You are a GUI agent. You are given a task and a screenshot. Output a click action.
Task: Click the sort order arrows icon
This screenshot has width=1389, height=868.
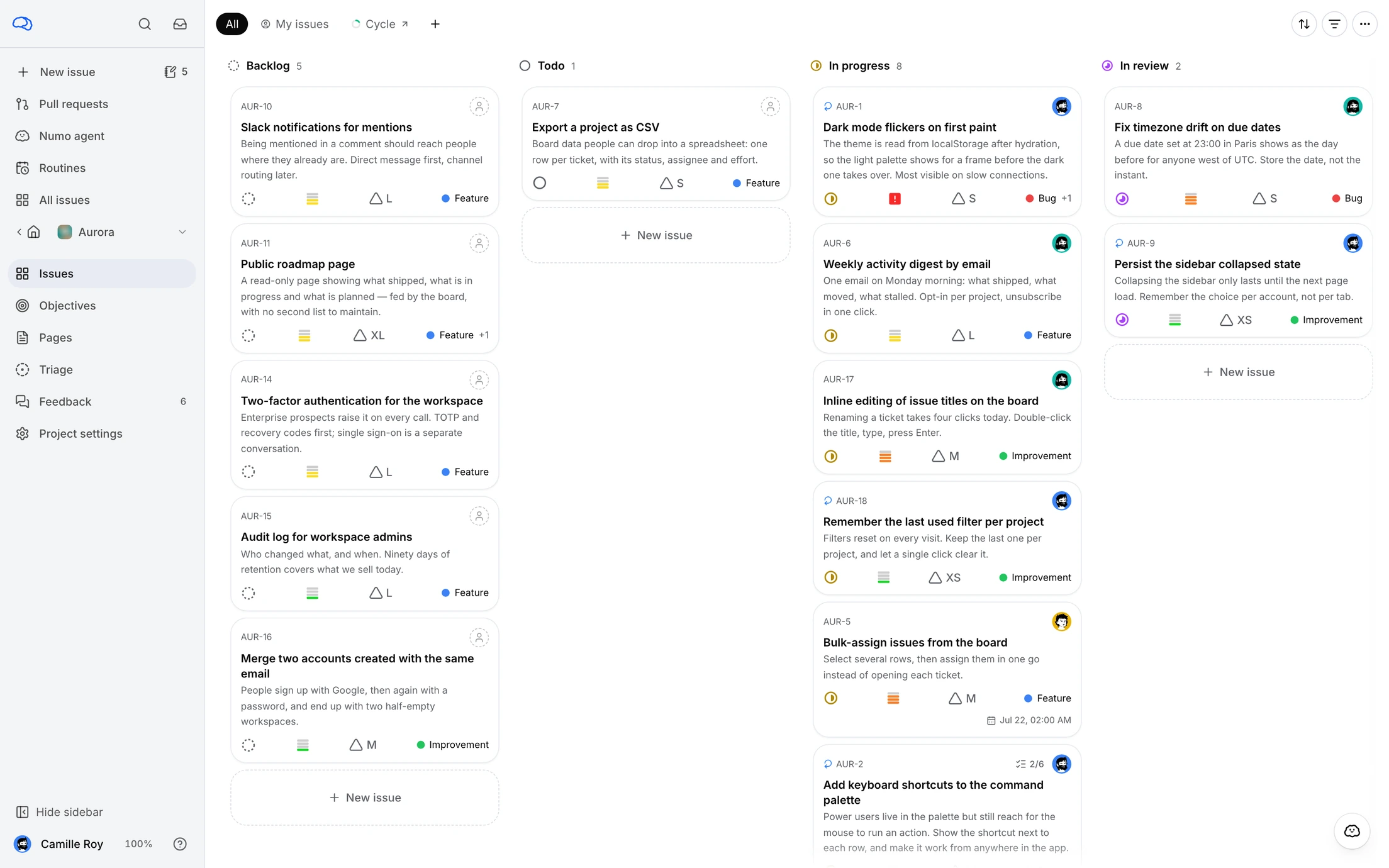(1304, 24)
